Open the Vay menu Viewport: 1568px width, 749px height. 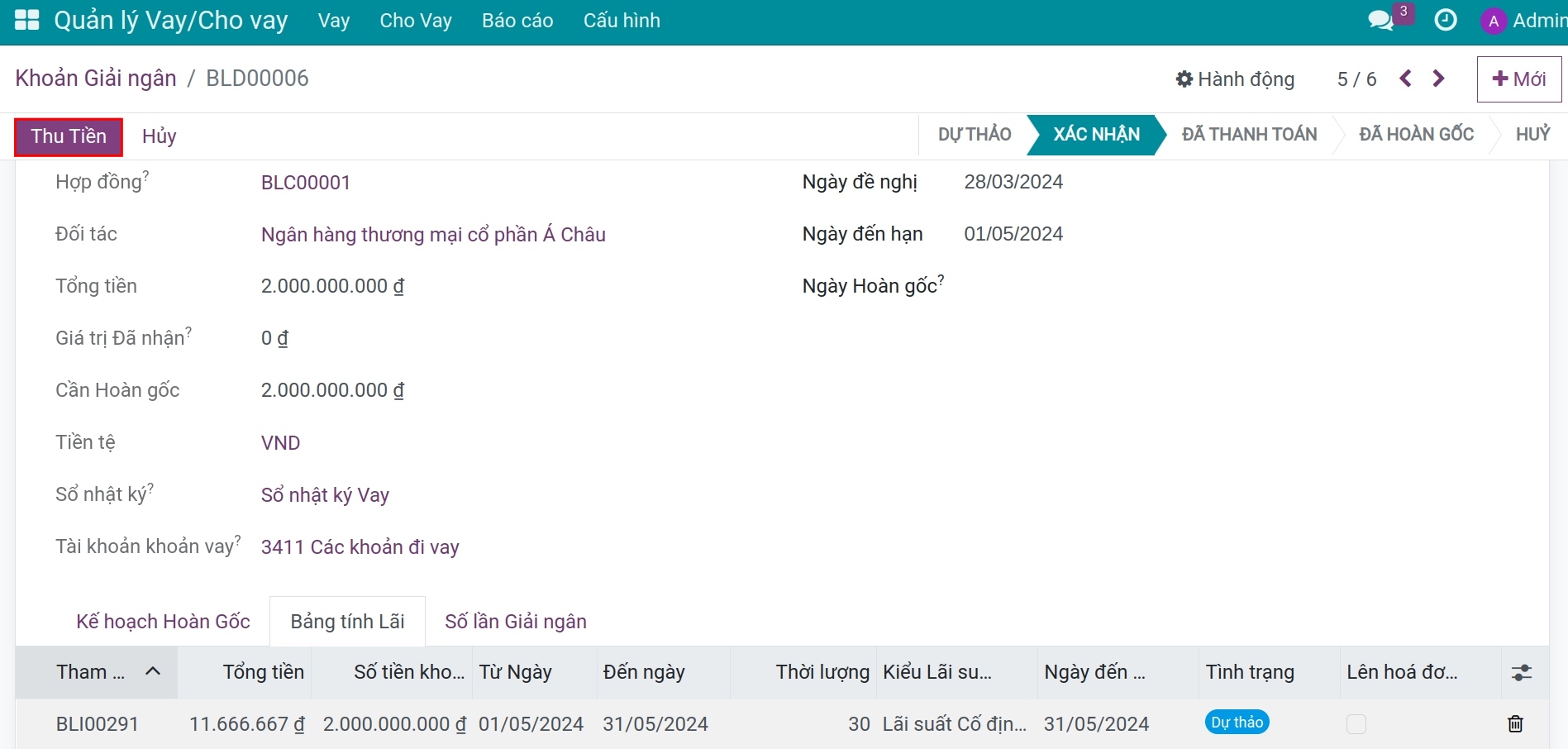[334, 21]
